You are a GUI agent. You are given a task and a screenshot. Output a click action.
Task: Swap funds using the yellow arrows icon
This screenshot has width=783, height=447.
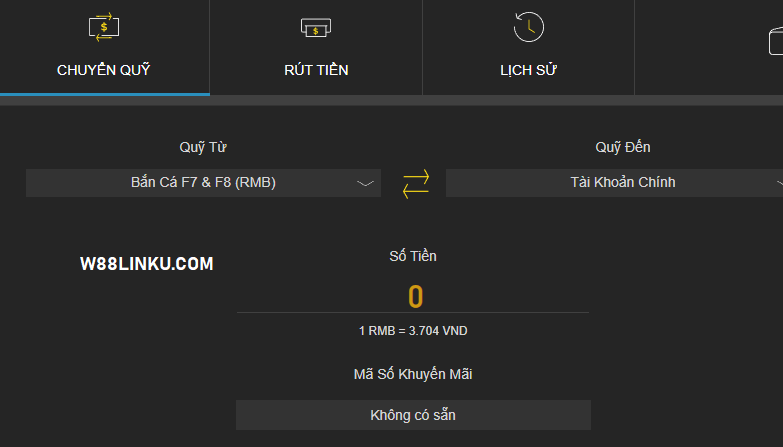[416, 183]
